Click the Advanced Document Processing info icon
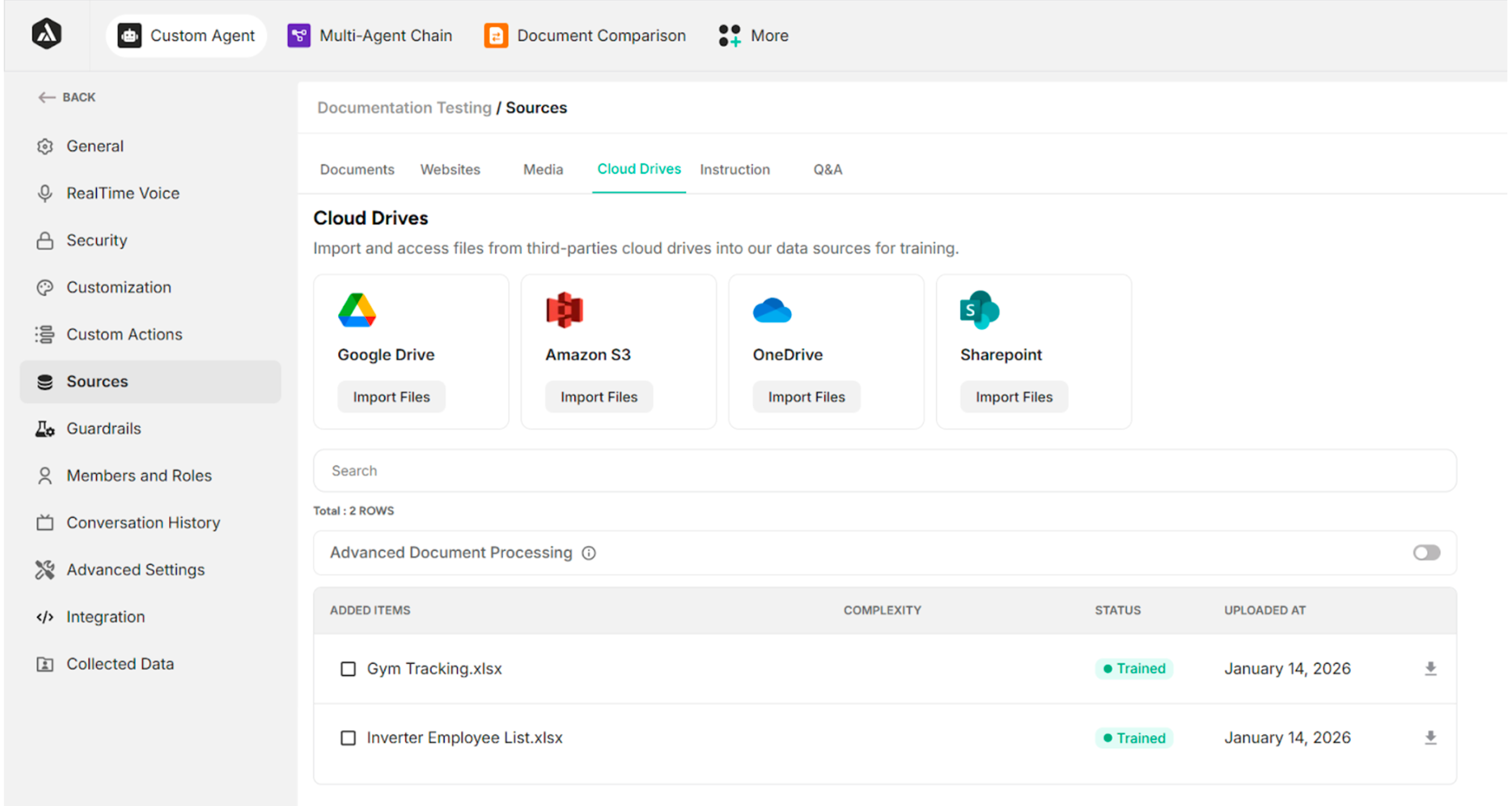Screen dimensions: 1512x806 [589, 553]
